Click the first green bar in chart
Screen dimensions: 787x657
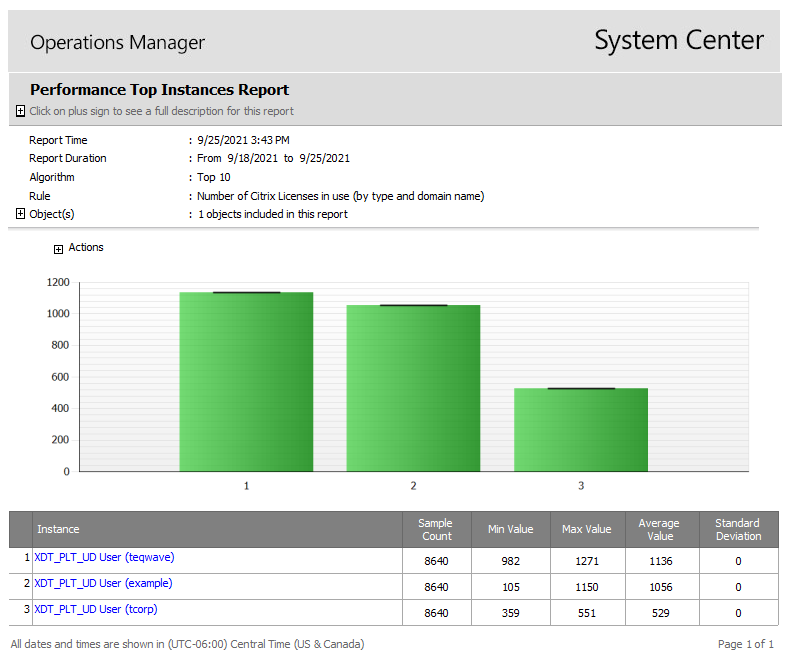246,381
